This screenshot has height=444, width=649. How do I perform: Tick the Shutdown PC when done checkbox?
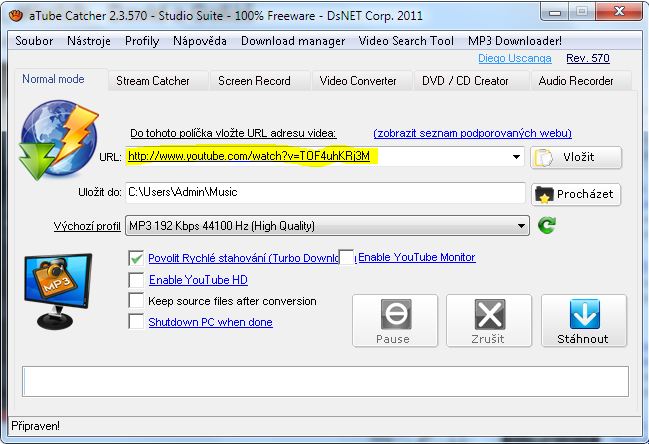tap(137, 322)
